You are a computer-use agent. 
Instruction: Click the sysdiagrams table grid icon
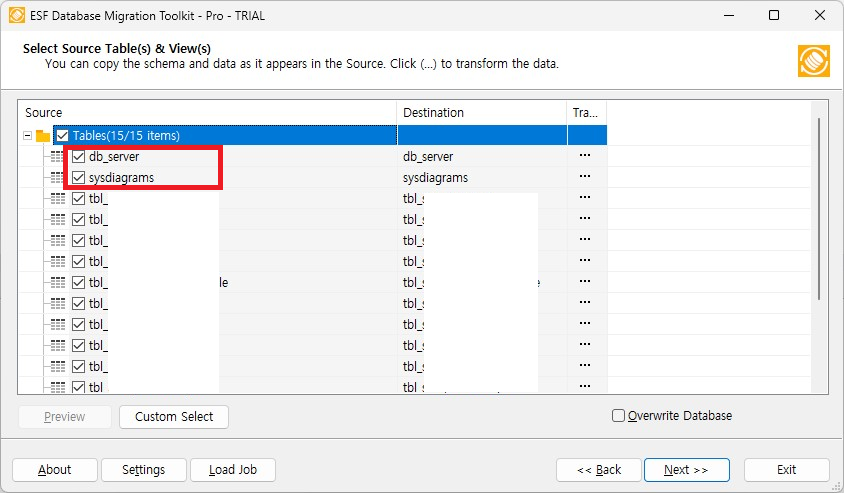(x=58, y=178)
